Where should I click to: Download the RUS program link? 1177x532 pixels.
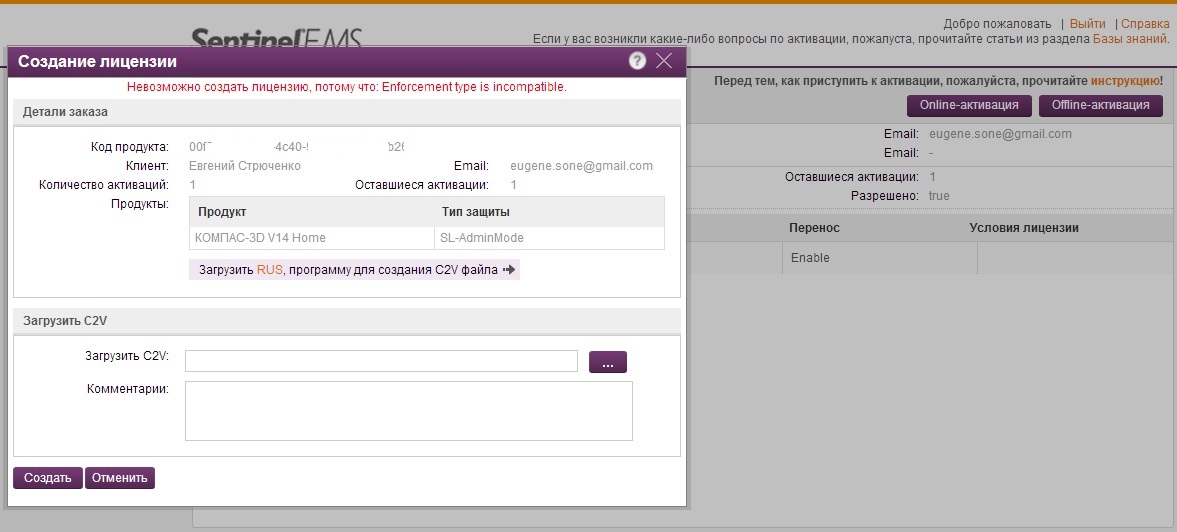point(269,270)
